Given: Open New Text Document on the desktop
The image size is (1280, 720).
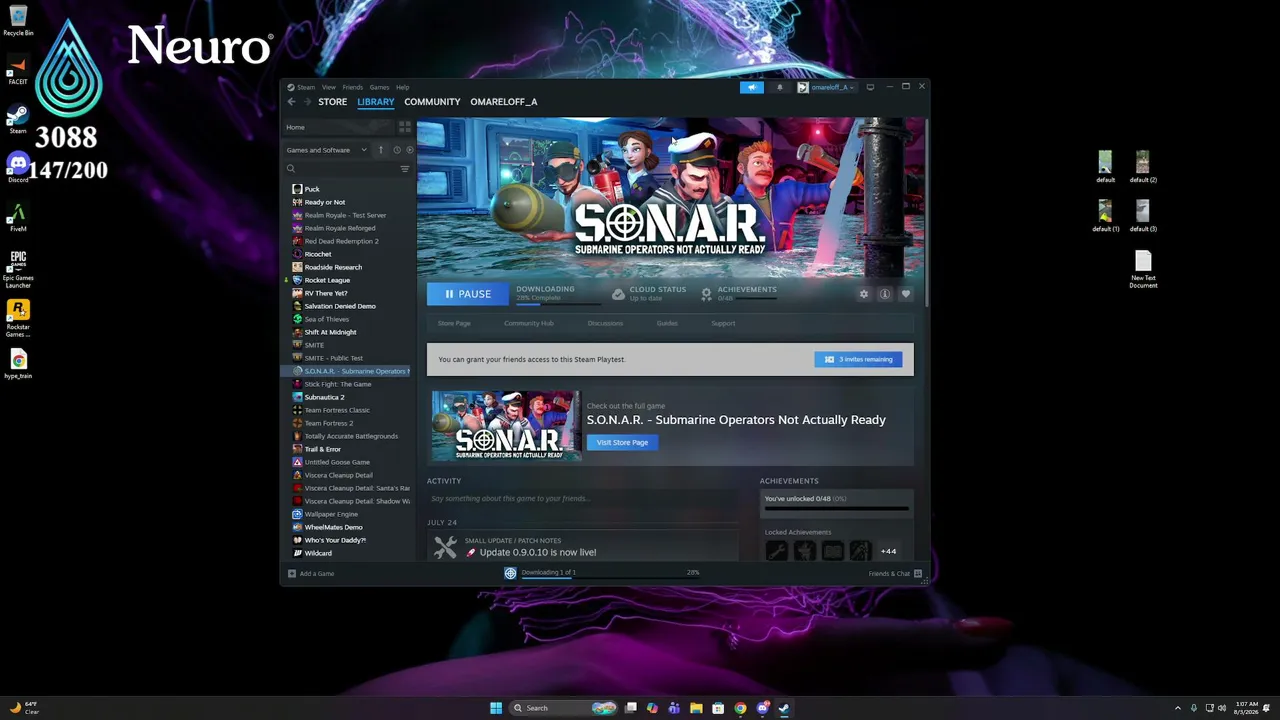Looking at the screenshot, I should coord(1143,270).
